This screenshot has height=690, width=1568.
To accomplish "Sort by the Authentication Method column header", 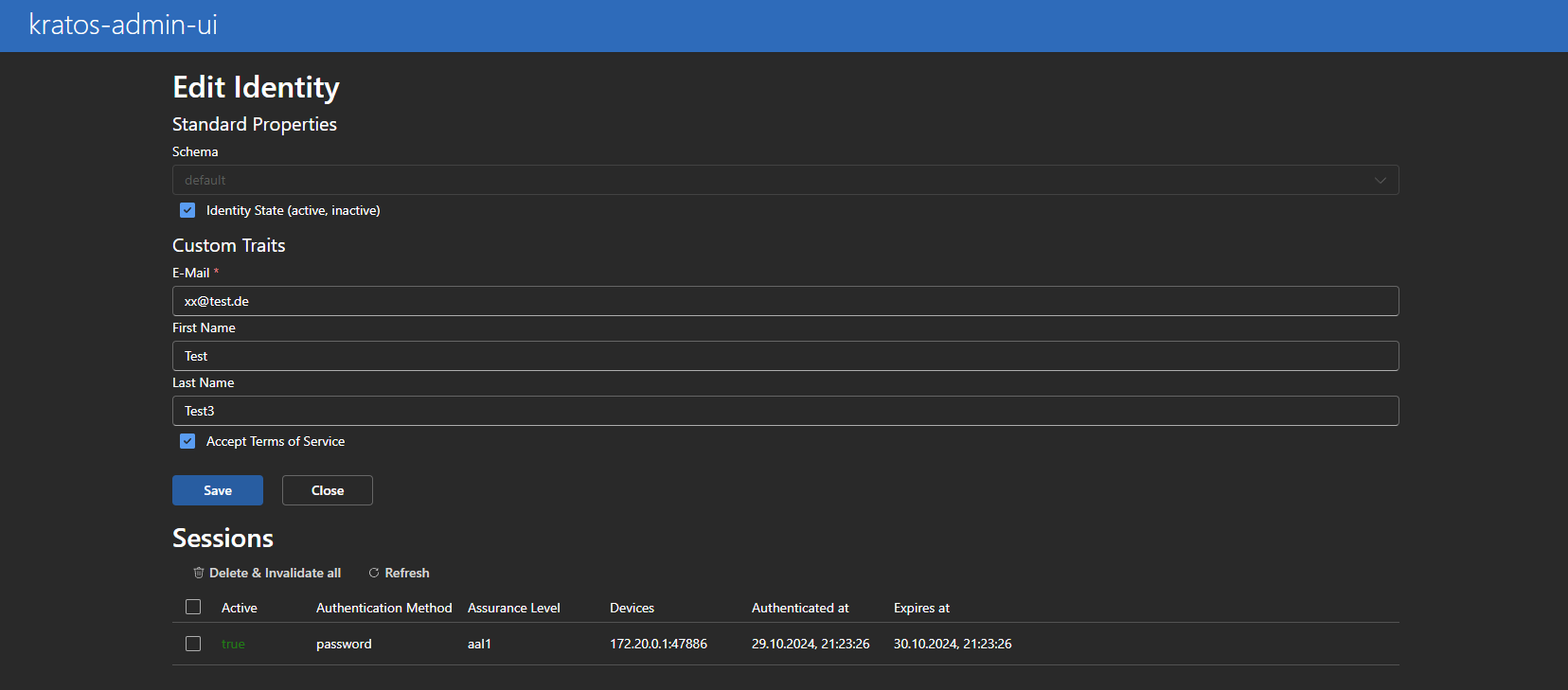I will [384, 608].
